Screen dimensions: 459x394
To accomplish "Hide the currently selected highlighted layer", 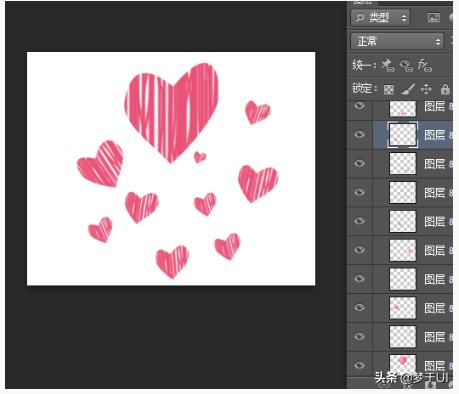I will coord(359,134).
